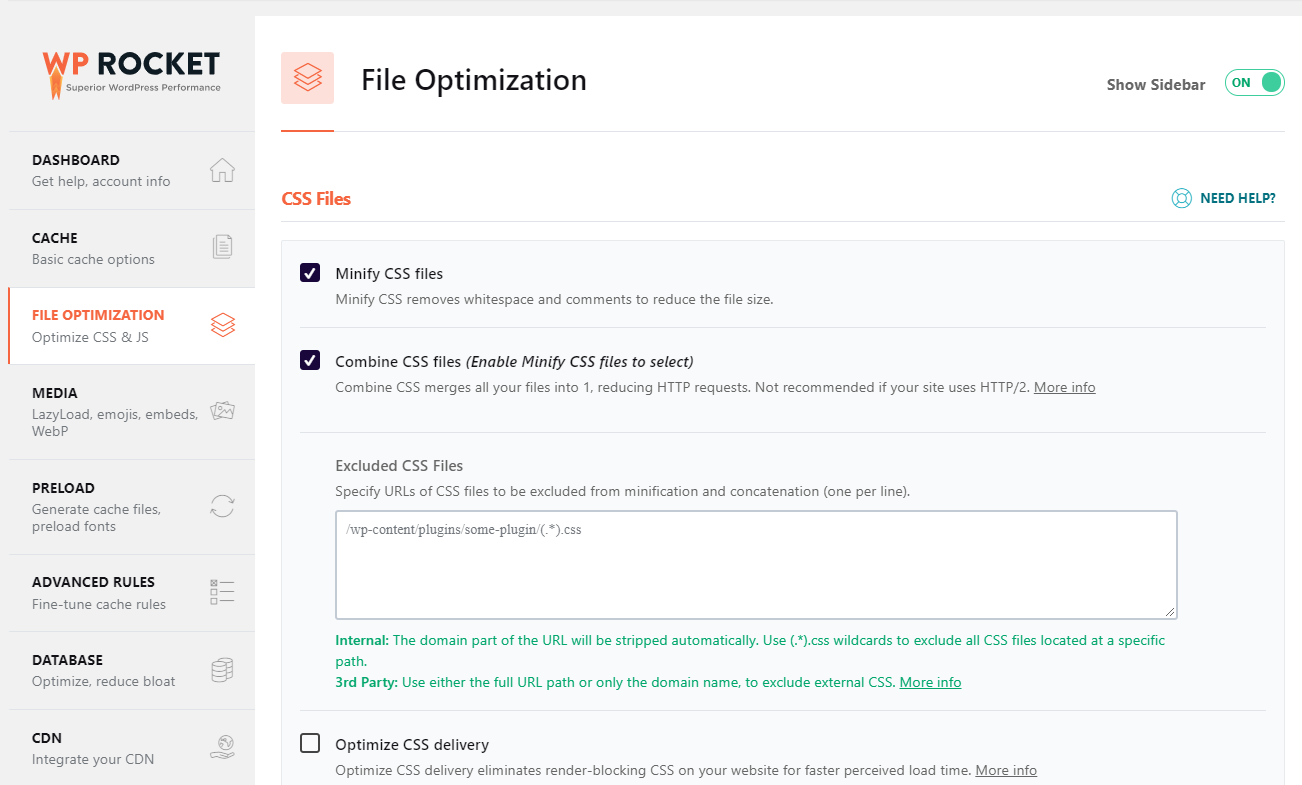Click the WP Rocket logo

131,73
